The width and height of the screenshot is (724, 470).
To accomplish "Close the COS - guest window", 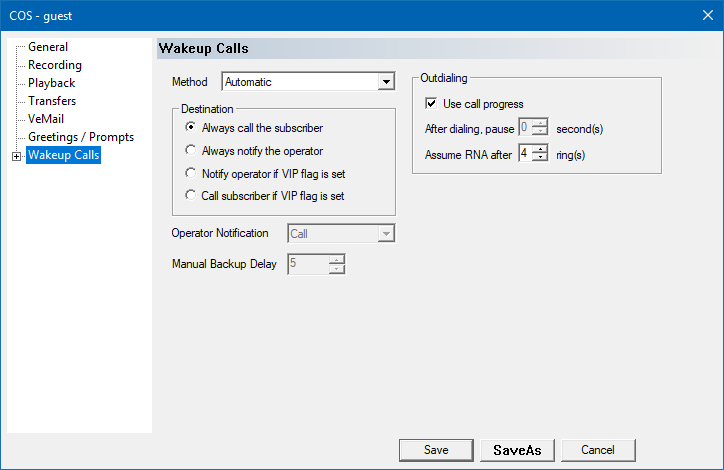I will 701,15.
